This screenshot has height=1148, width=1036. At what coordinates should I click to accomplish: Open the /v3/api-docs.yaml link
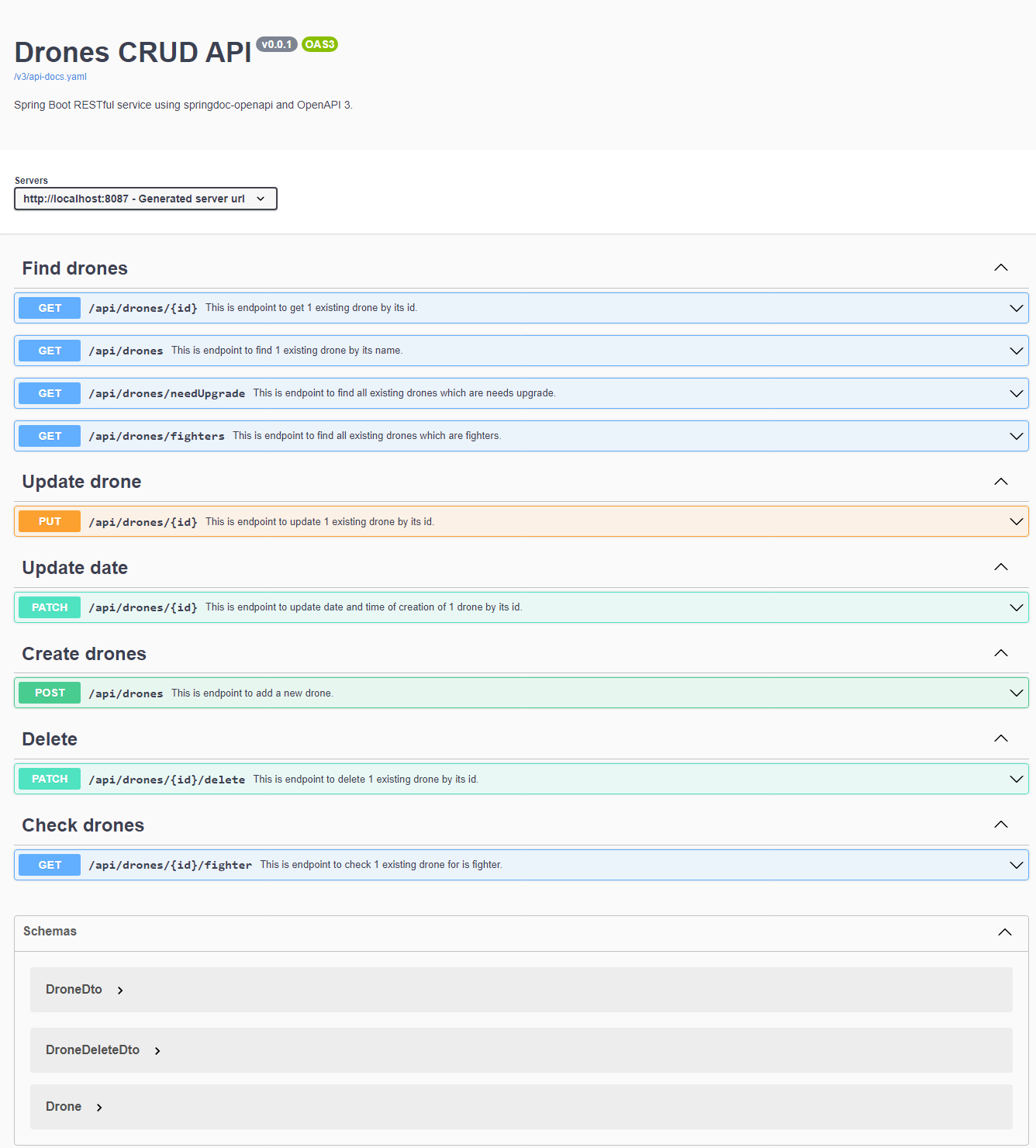point(50,77)
